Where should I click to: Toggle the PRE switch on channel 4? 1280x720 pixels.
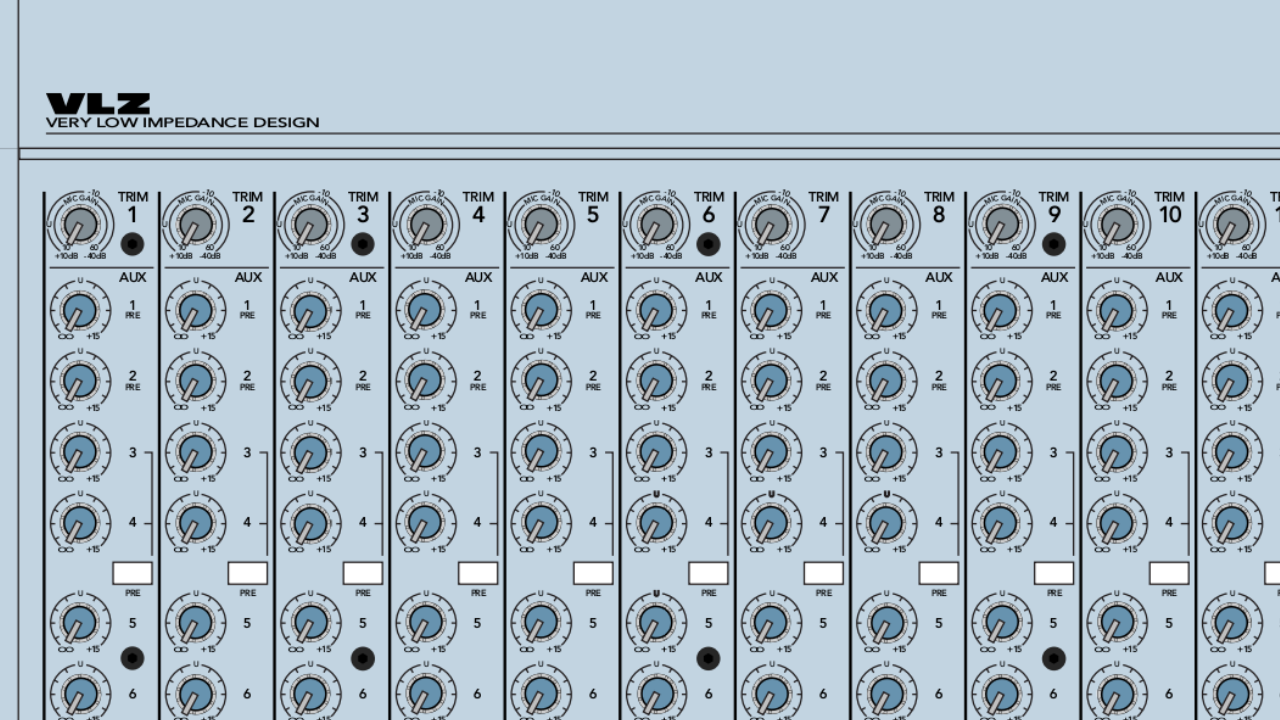coord(478,573)
